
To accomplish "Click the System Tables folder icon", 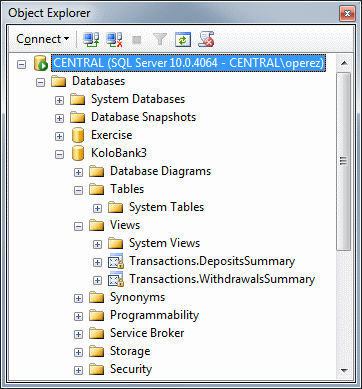I will tap(116, 207).
